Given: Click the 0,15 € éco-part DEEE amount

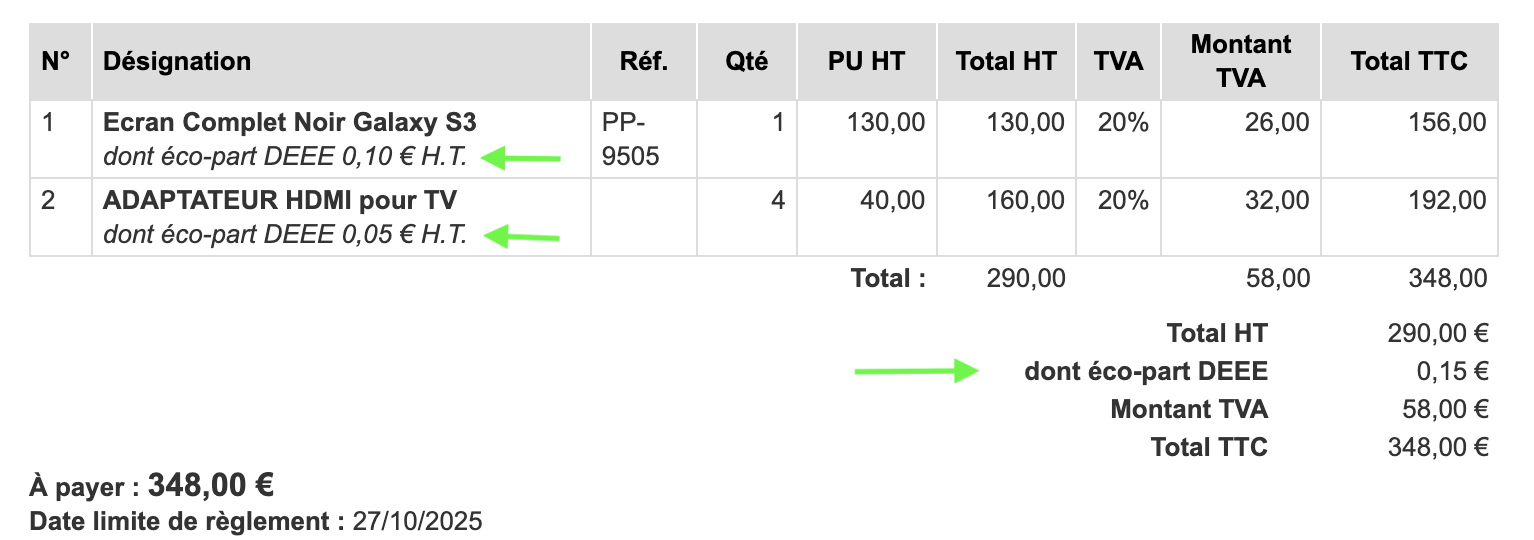Looking at the screenshot, I should click(1452, 372).
